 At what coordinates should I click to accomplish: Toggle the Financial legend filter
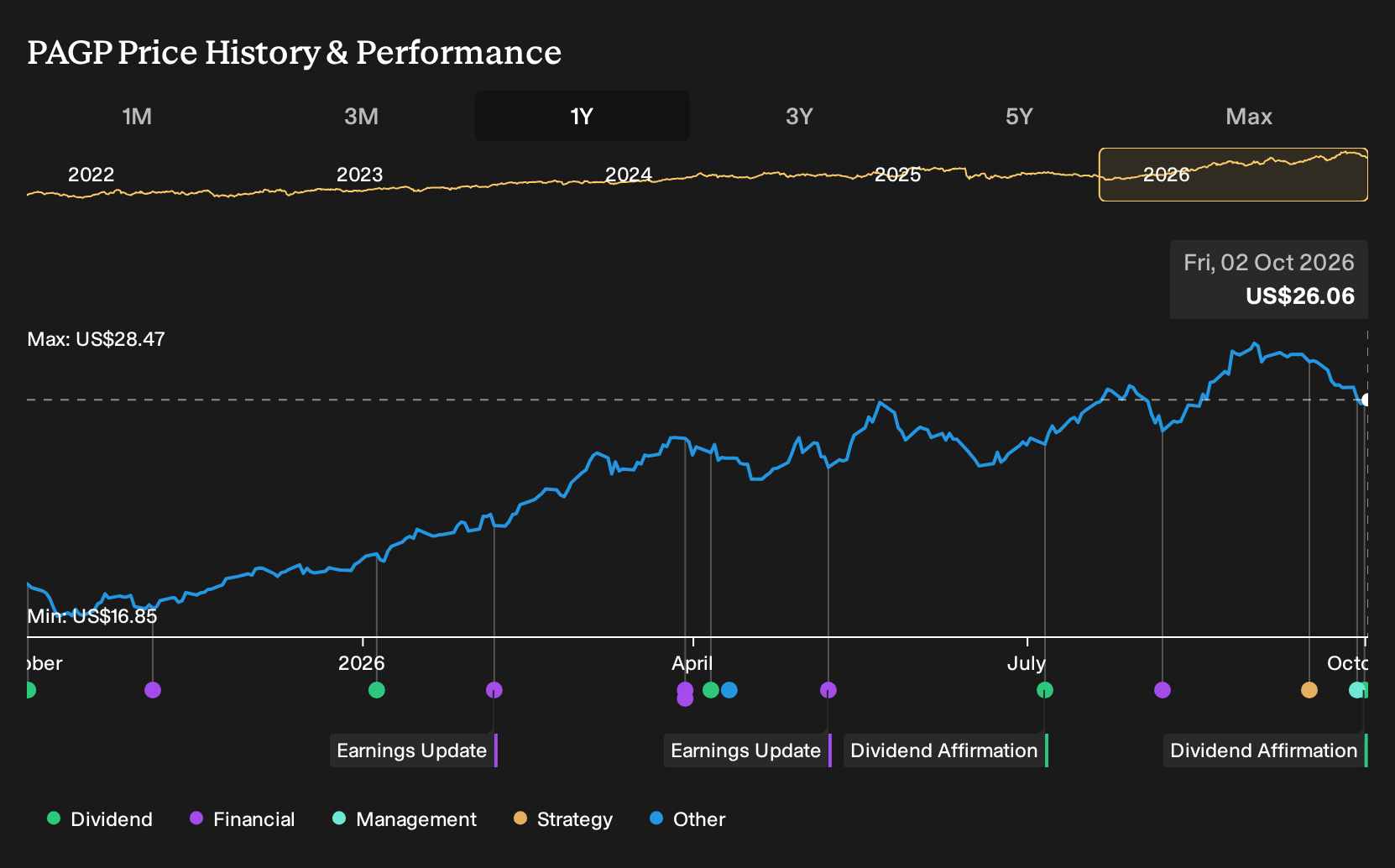[x=243, y=819]
